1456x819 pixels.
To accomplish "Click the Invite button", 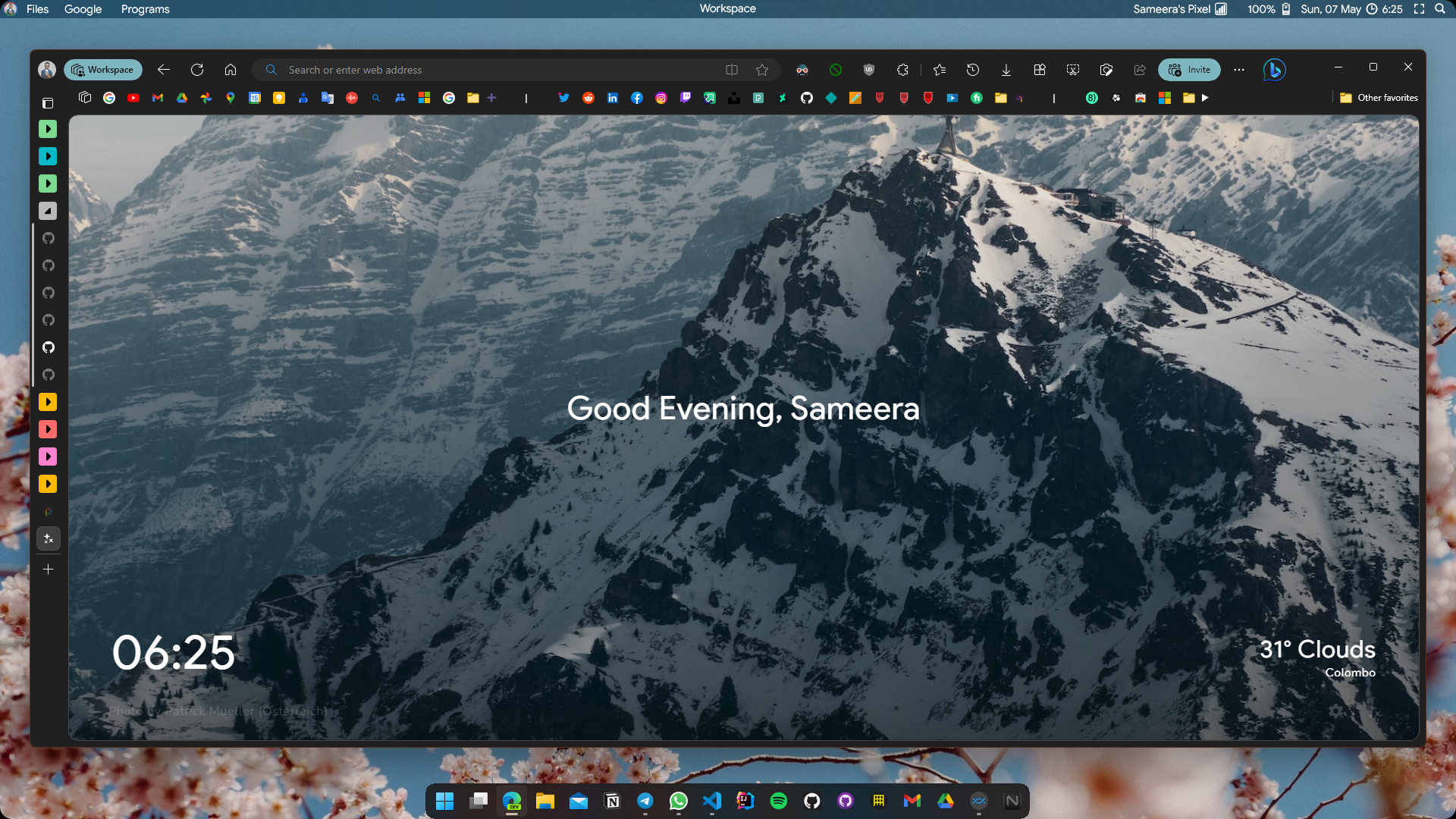I will [1189, 70].
